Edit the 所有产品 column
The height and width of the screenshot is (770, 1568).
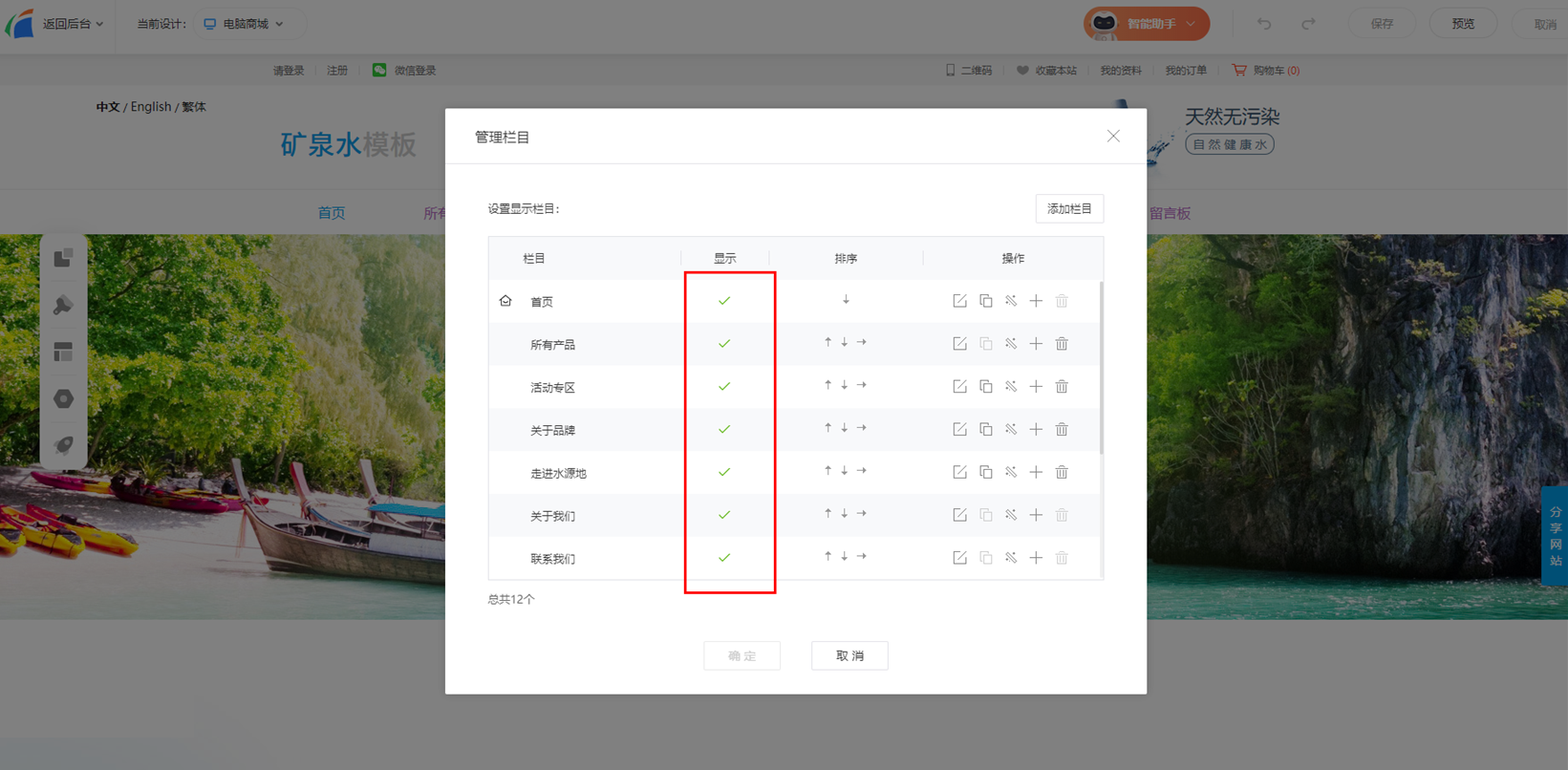959,344
